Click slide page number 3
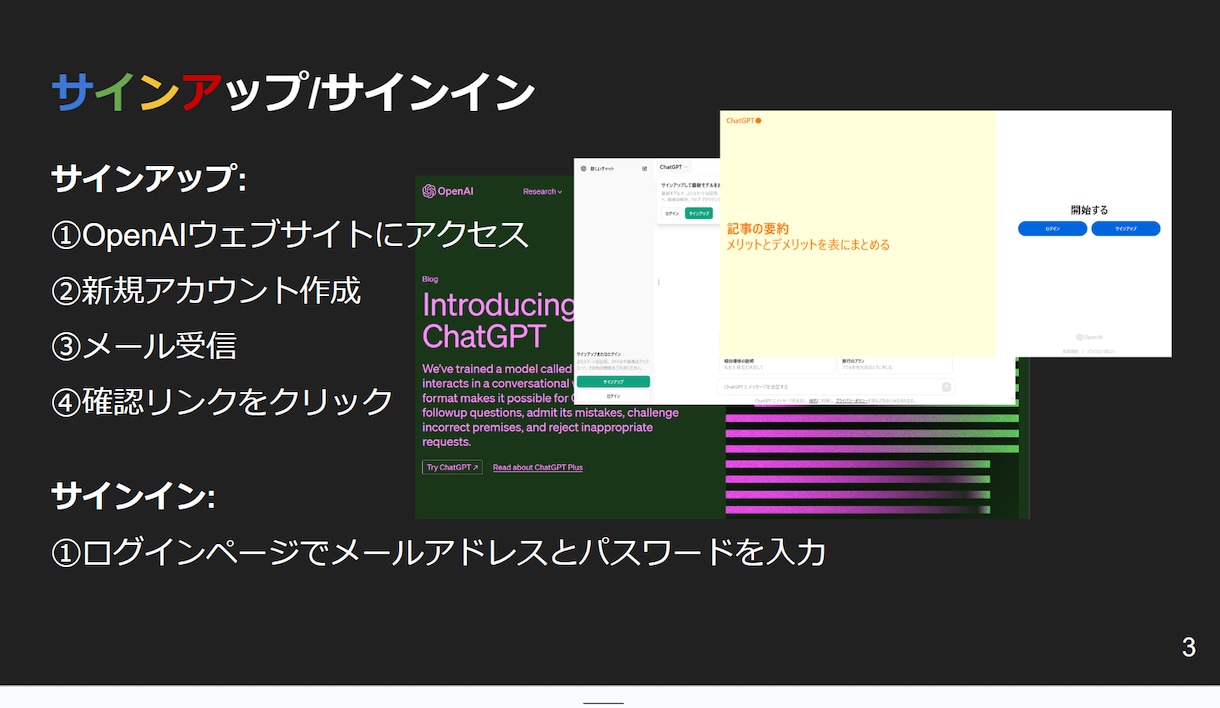This screenshot has width=1220, height=708. coord(1188,647)
